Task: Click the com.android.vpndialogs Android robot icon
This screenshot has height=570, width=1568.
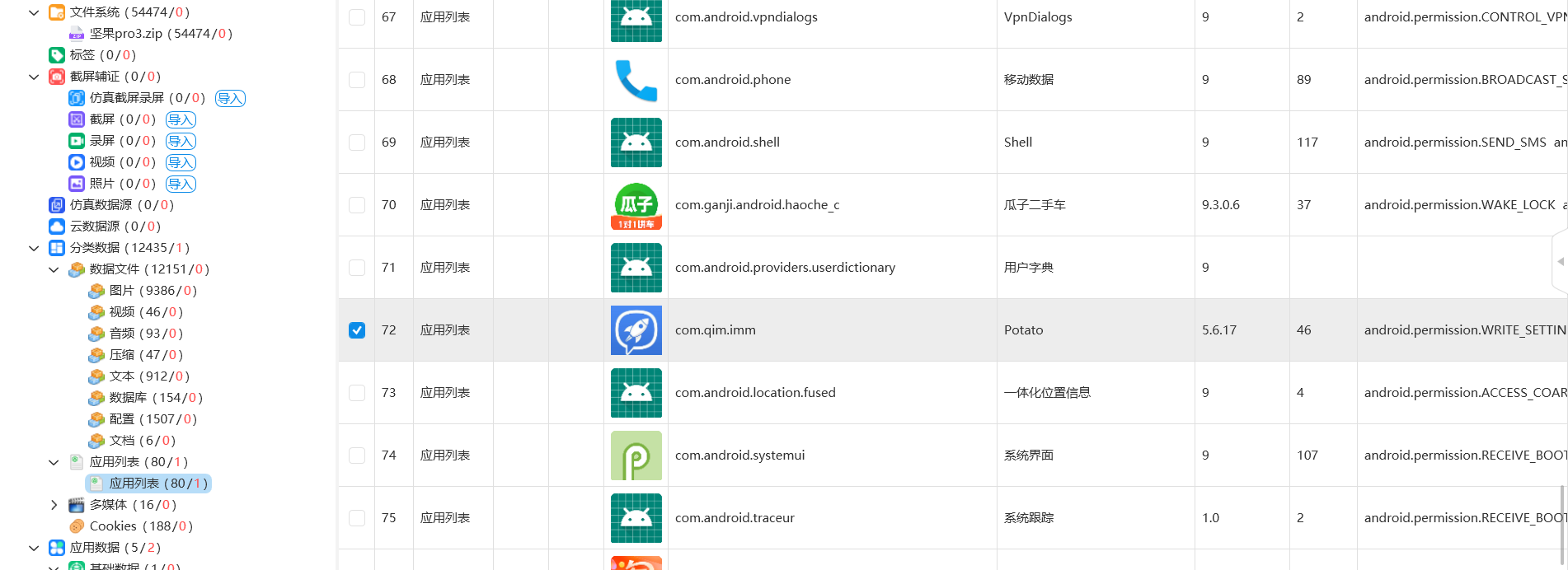Action: (x=636, y=20)
